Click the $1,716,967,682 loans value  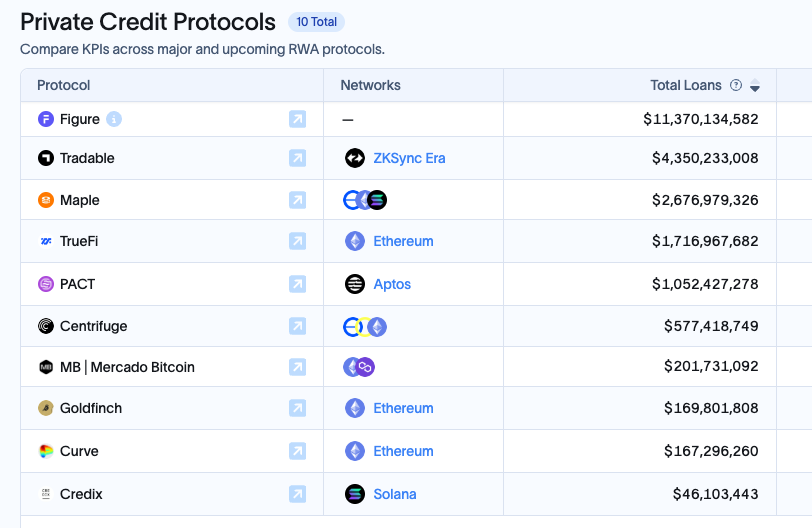[705, 241]
